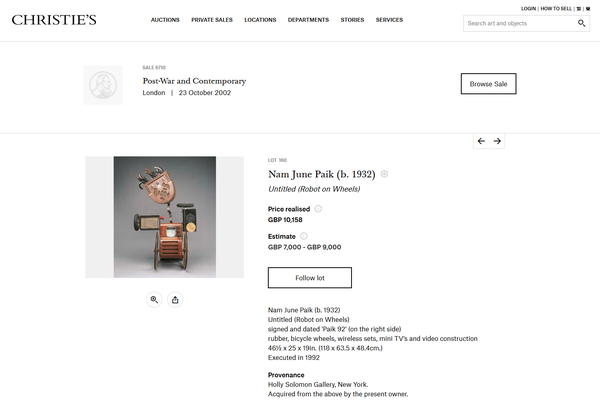Go to the next lot arrow
The height and width of the screenshot is (407, 600).
pyautogui.click(x=498, y=141)
